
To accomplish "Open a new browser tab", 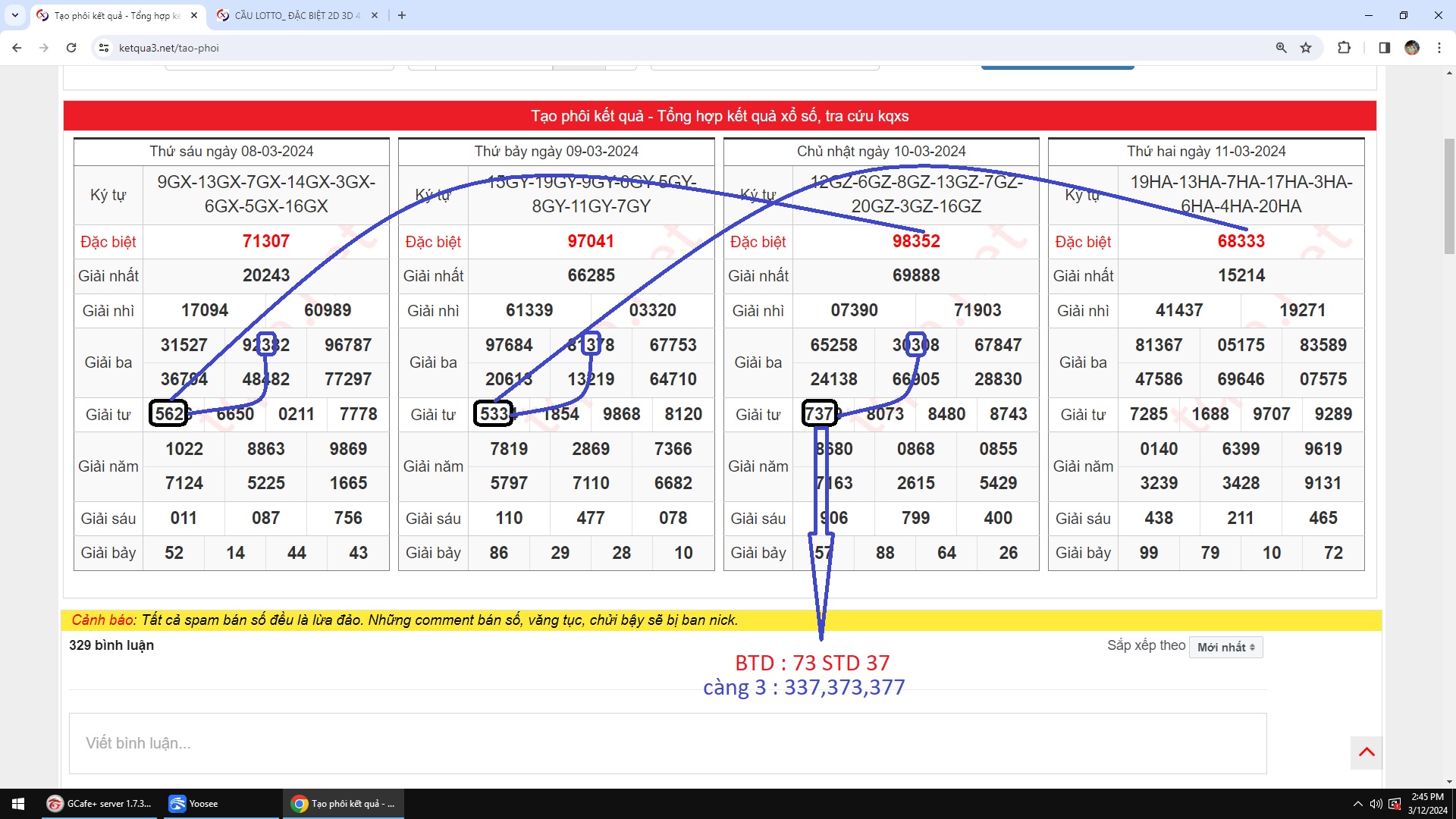I will tap(402, 15).
